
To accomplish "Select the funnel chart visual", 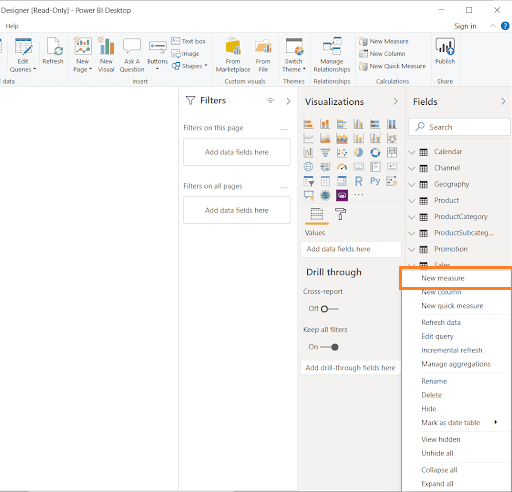I will [325, 153].
